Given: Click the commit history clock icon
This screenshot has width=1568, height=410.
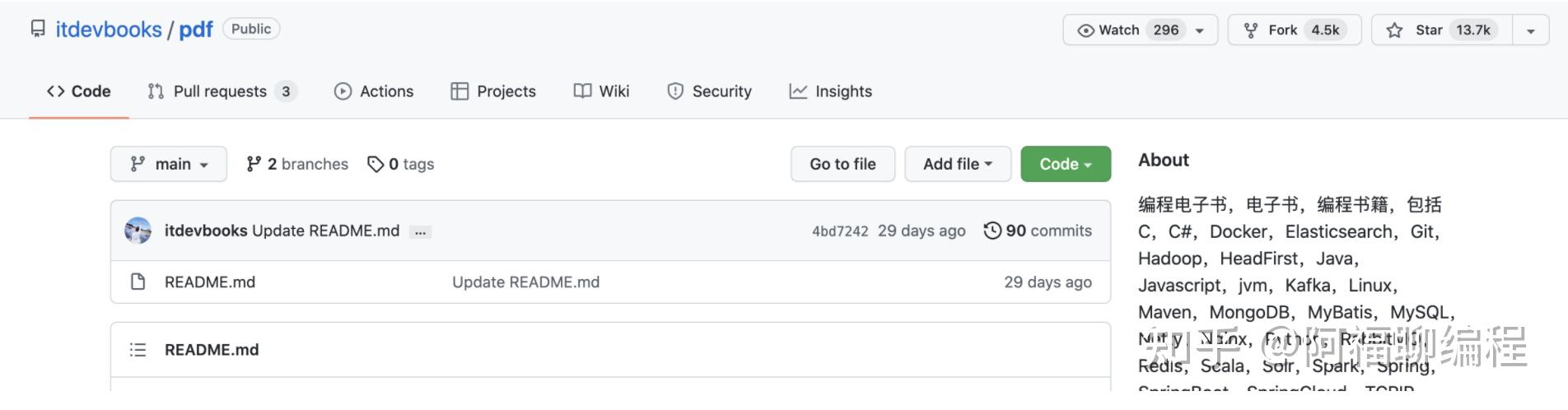Looking at the screenshot, I should [x=992, y=231].
